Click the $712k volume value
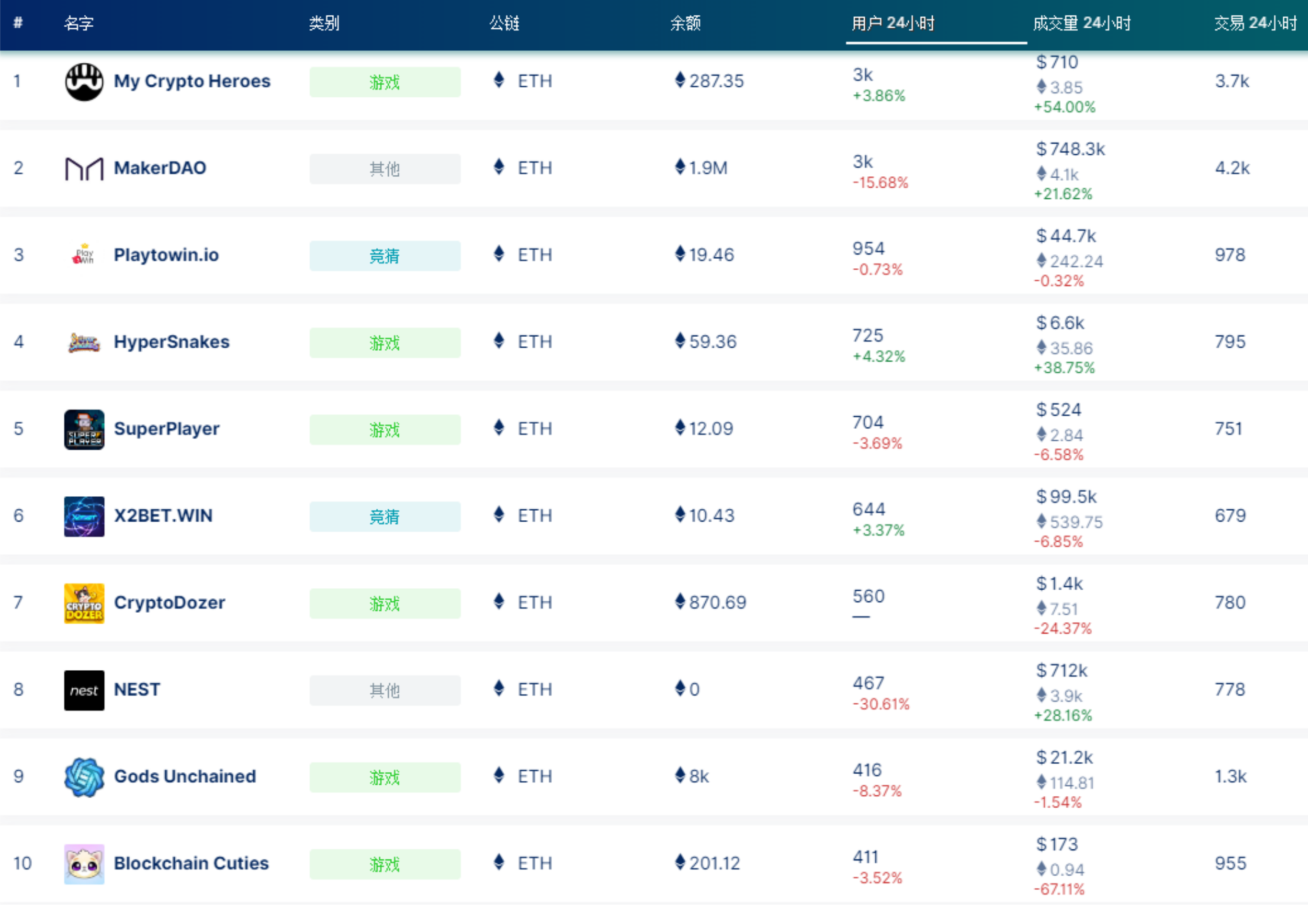The width and height of the screenshot is (1308, 908). [x=1062, y=671]
